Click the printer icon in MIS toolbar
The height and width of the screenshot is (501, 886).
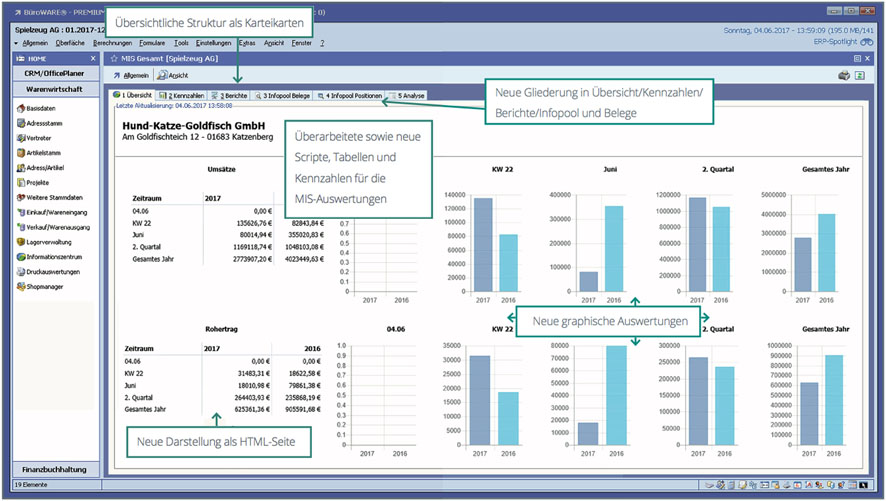[843, 75]
